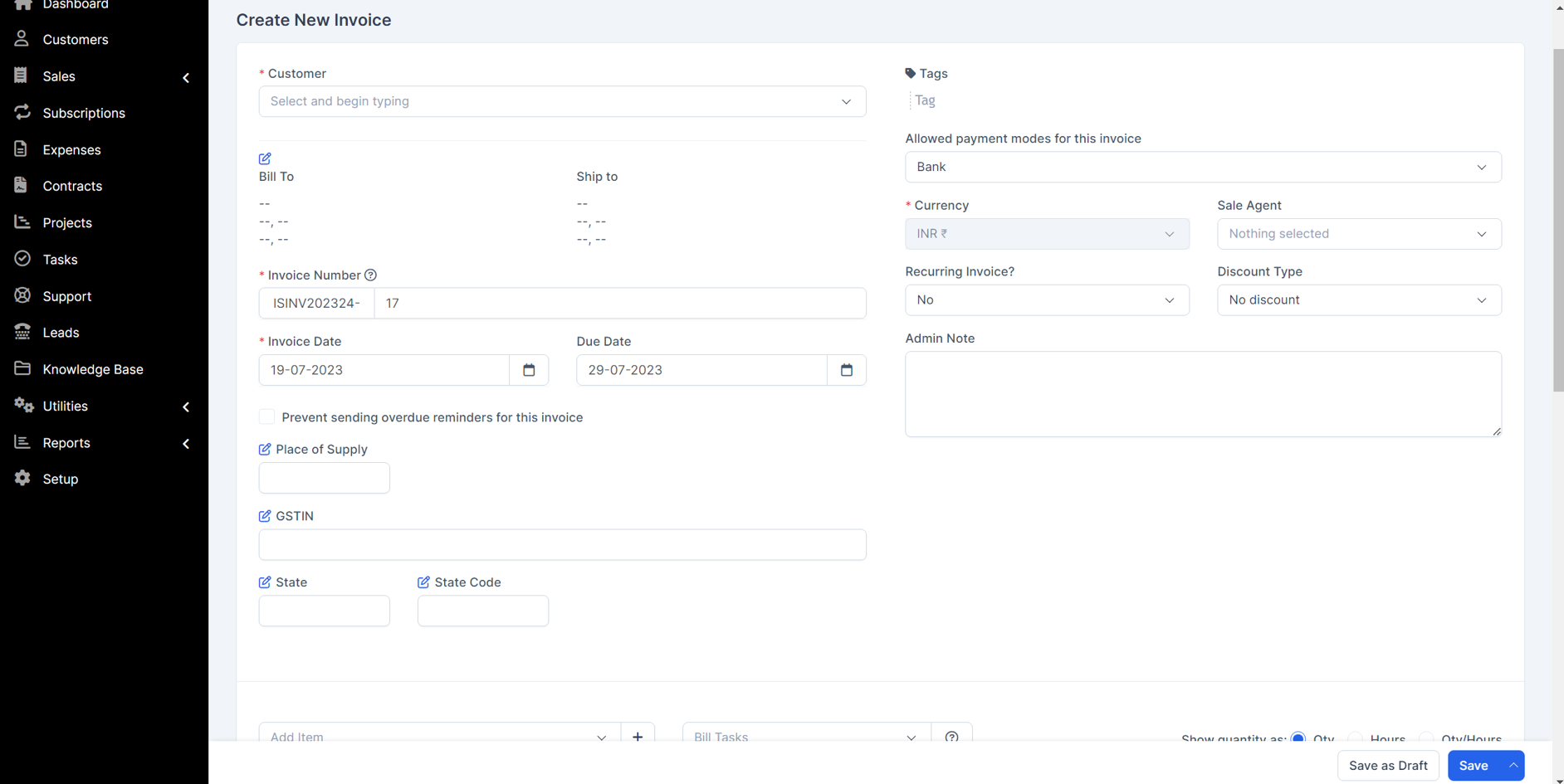Click the GSTIN edit icon
Viewport: 1564px width, 784px height.
[265, 516]
